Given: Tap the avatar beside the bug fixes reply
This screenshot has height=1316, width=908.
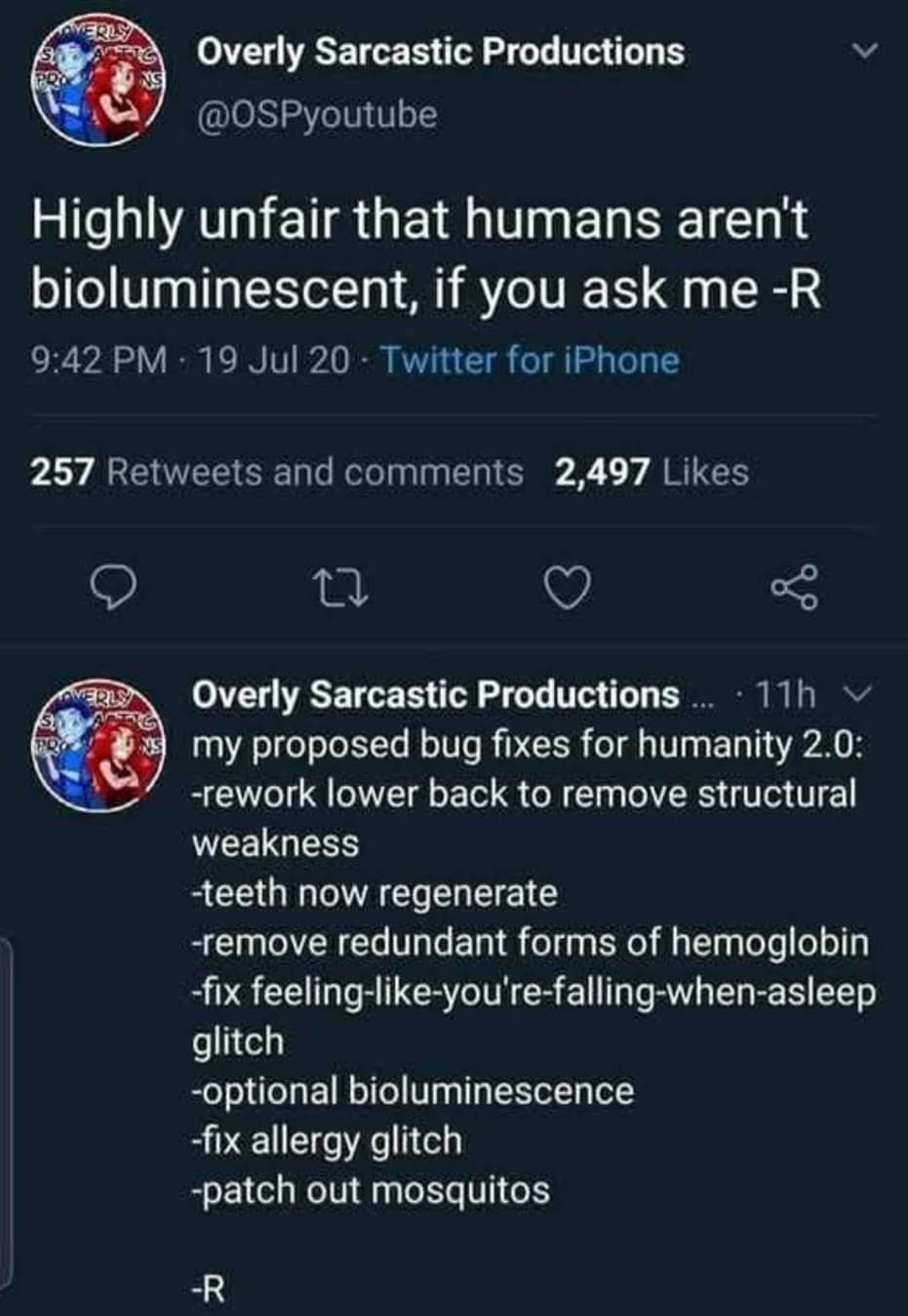Looking at the screenshot, I should 96,749.
